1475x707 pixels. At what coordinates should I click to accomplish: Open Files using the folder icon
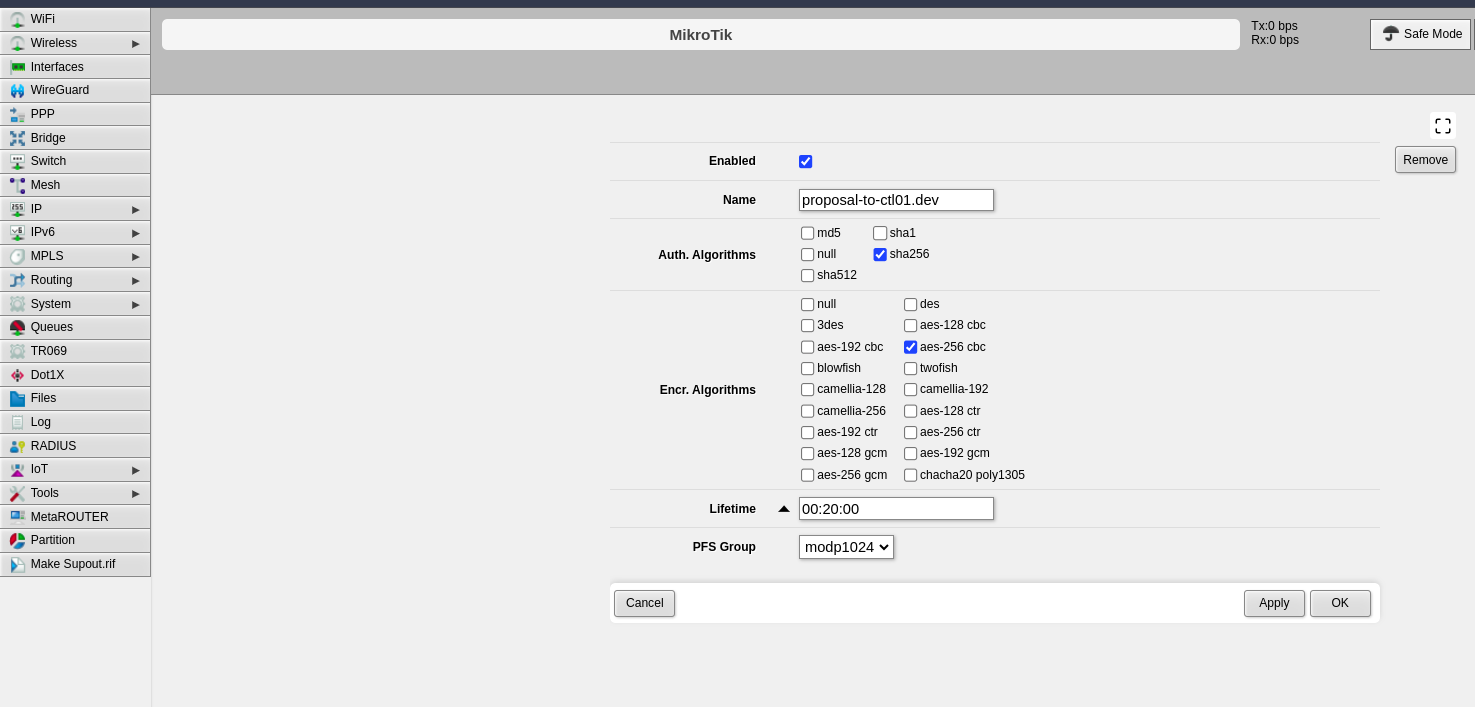click(x=17, y=398)
